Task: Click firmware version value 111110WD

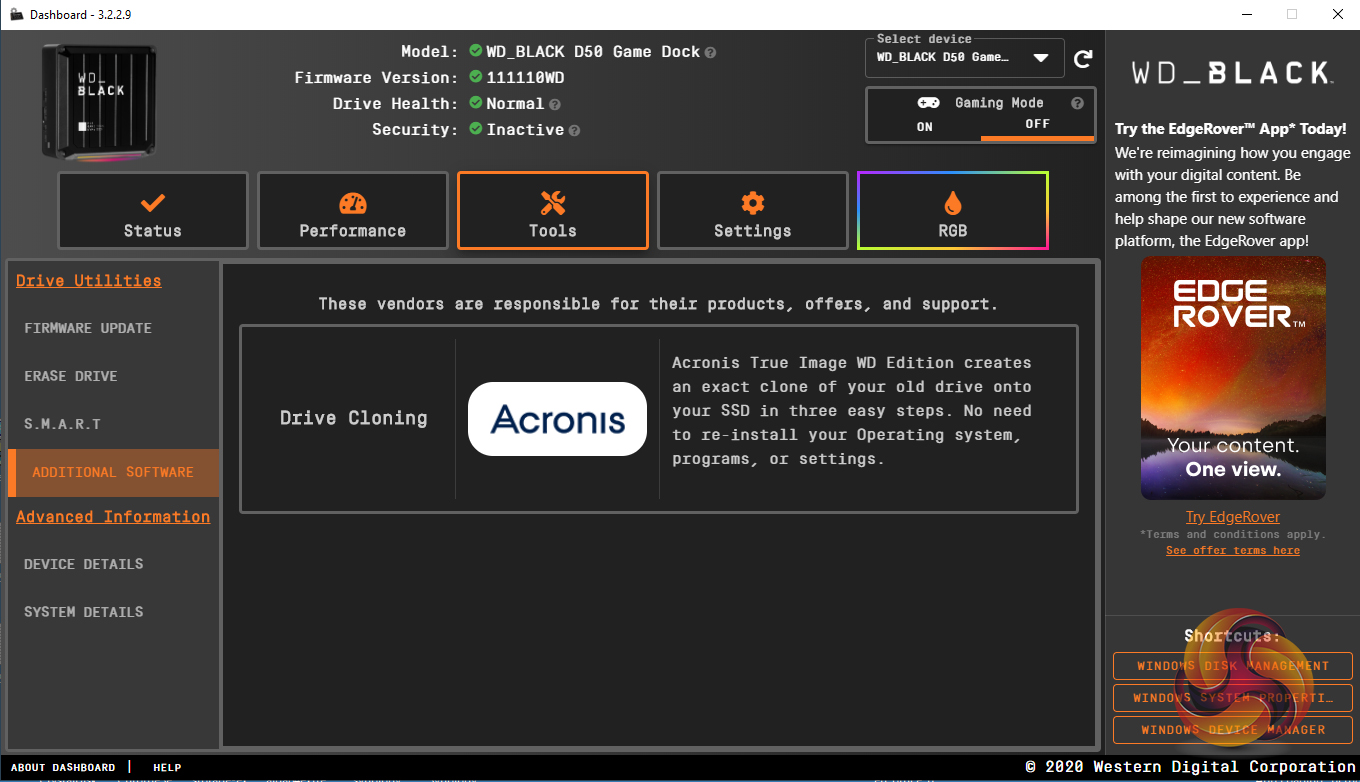Action: (528, 78)
